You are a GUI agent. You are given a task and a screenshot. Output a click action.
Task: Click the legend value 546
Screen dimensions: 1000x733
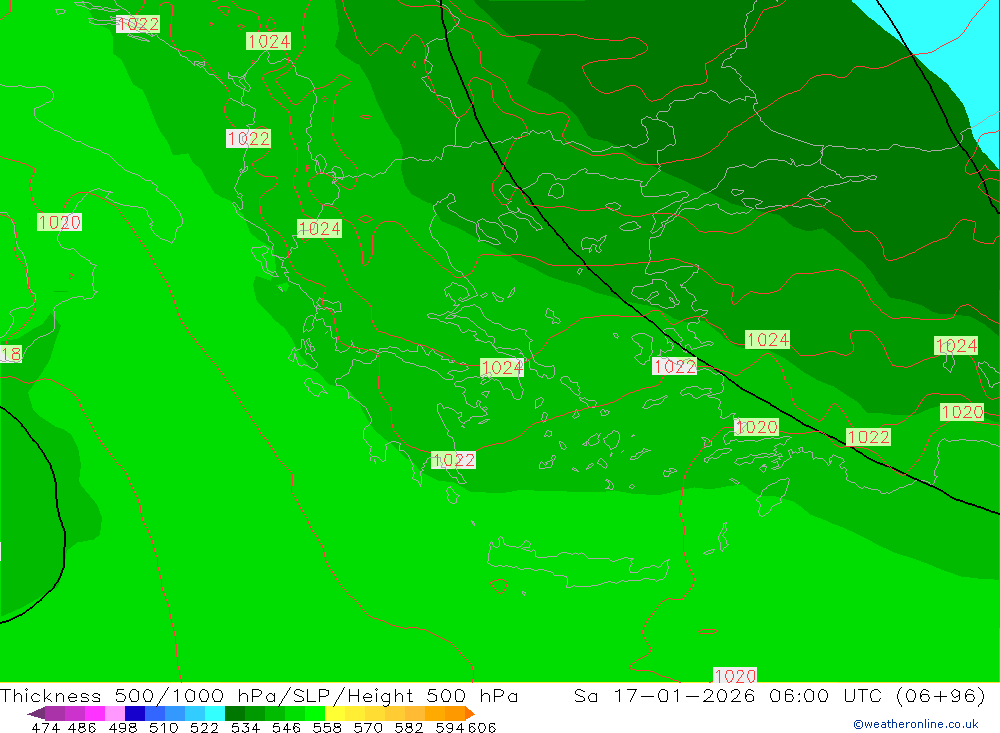(x=286, y=727)
